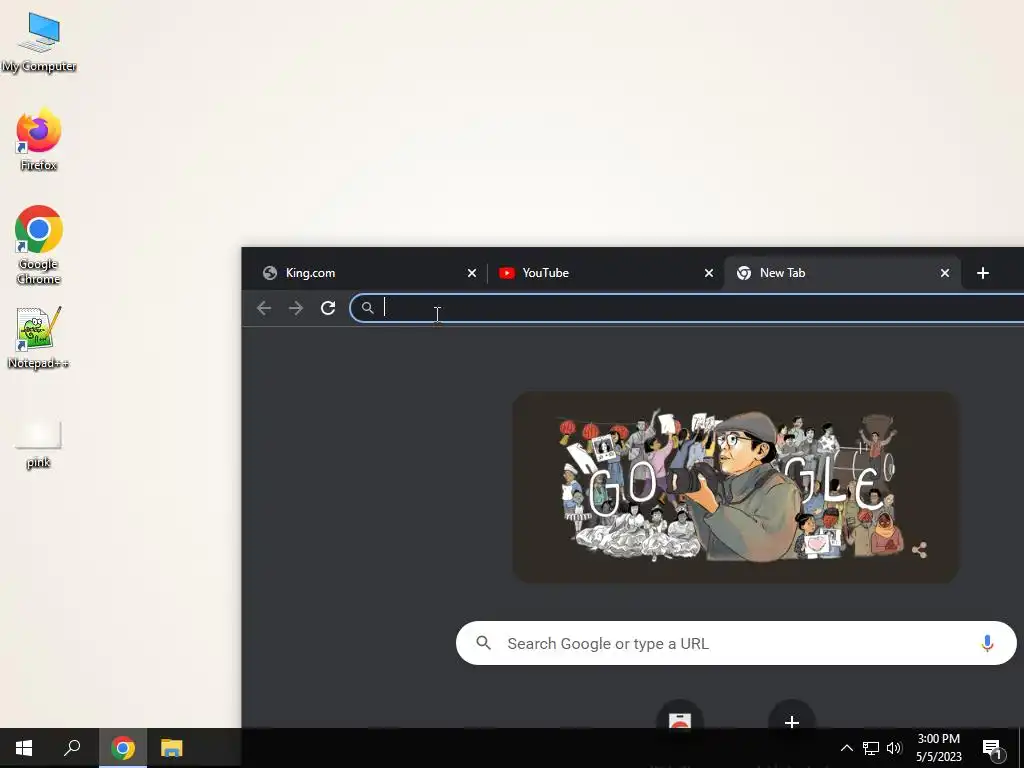1024x768 pixels.
Task: Go back with the Chrome back arrow
Action: coord(264,308)
